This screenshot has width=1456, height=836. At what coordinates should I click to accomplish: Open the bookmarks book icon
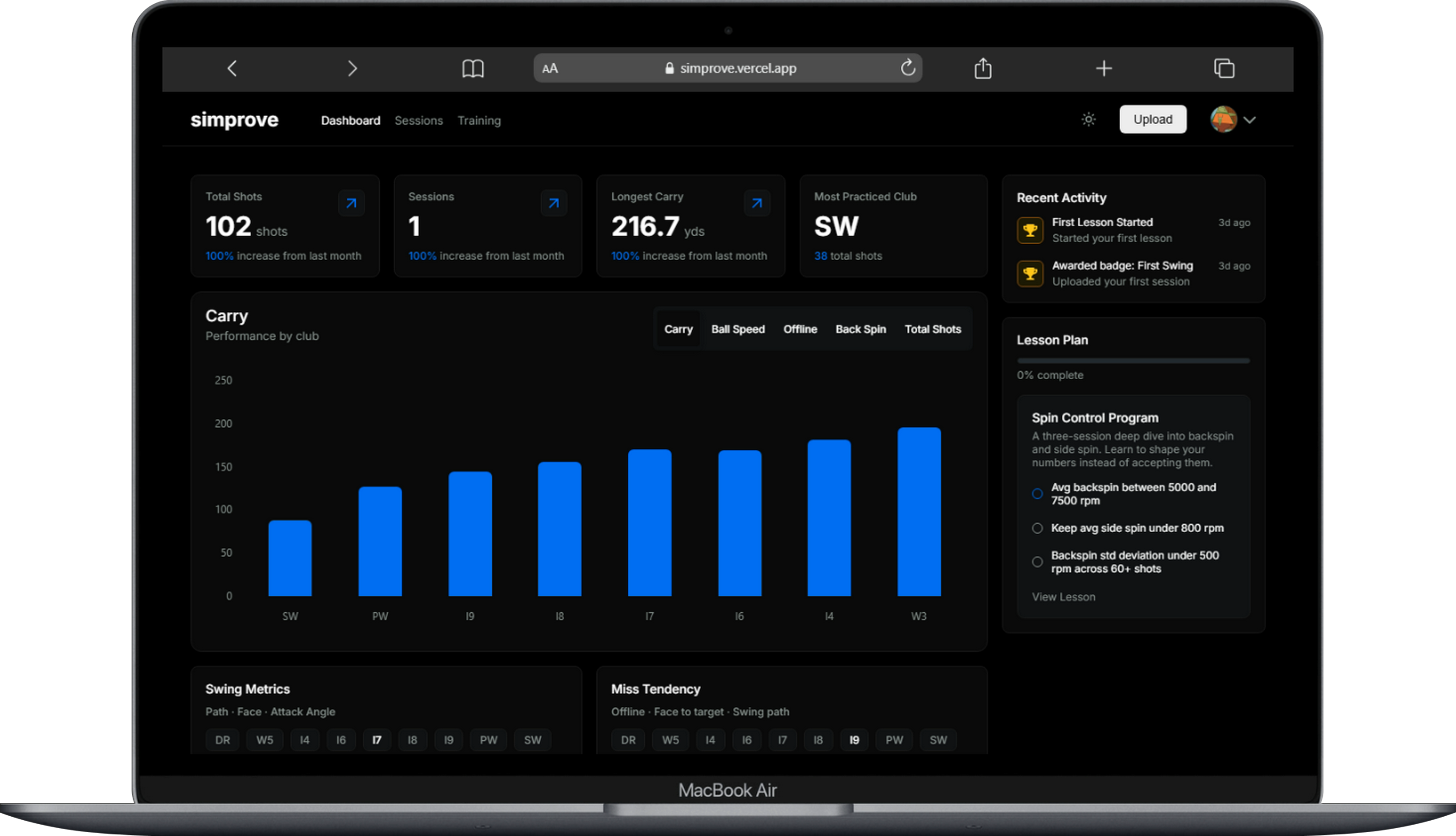pyautogui.click(x=473, y=69)
